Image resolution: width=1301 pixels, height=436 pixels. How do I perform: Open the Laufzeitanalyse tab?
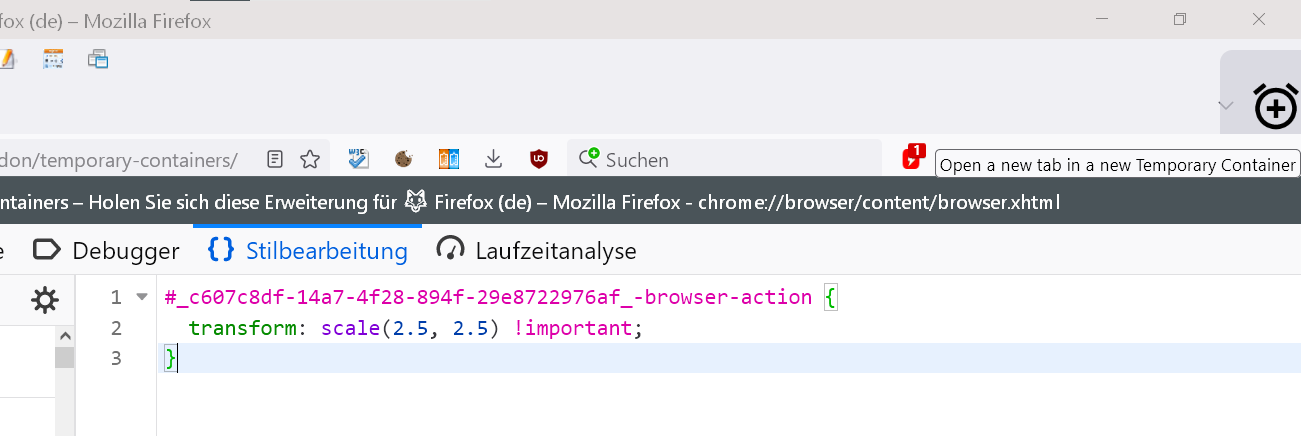point(537,250)
